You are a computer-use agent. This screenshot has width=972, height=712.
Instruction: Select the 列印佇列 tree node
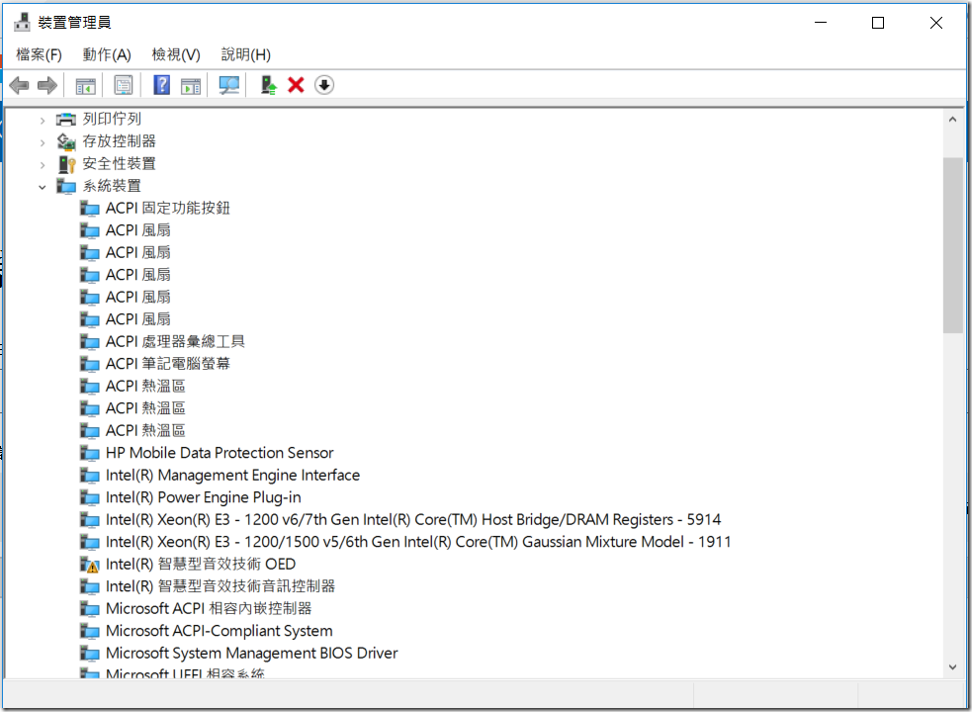(112, 119)
